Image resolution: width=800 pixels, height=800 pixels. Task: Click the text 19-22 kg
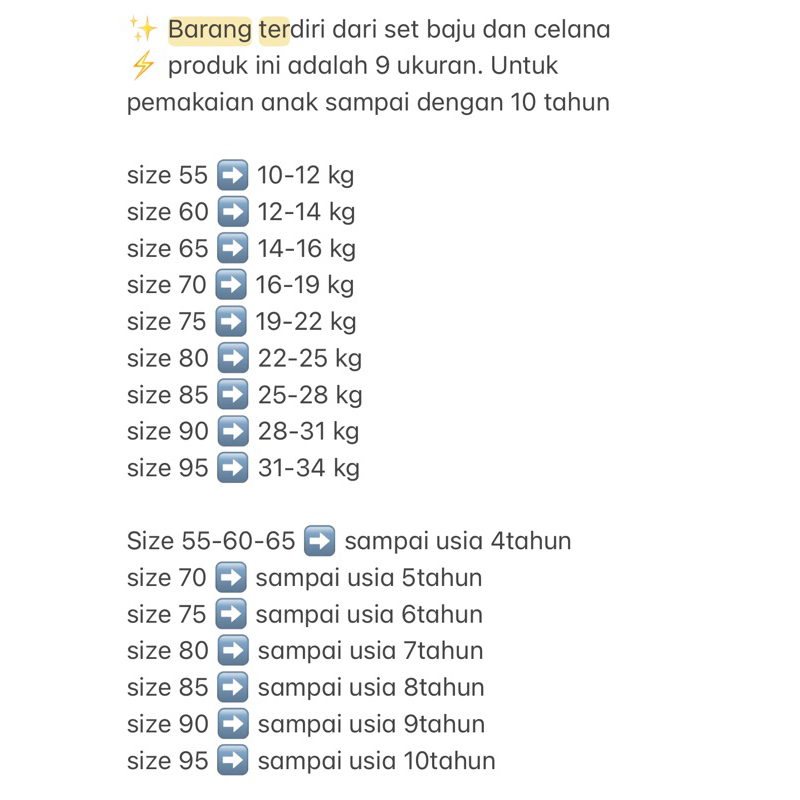pyautogui.click(x=306, y=322)
